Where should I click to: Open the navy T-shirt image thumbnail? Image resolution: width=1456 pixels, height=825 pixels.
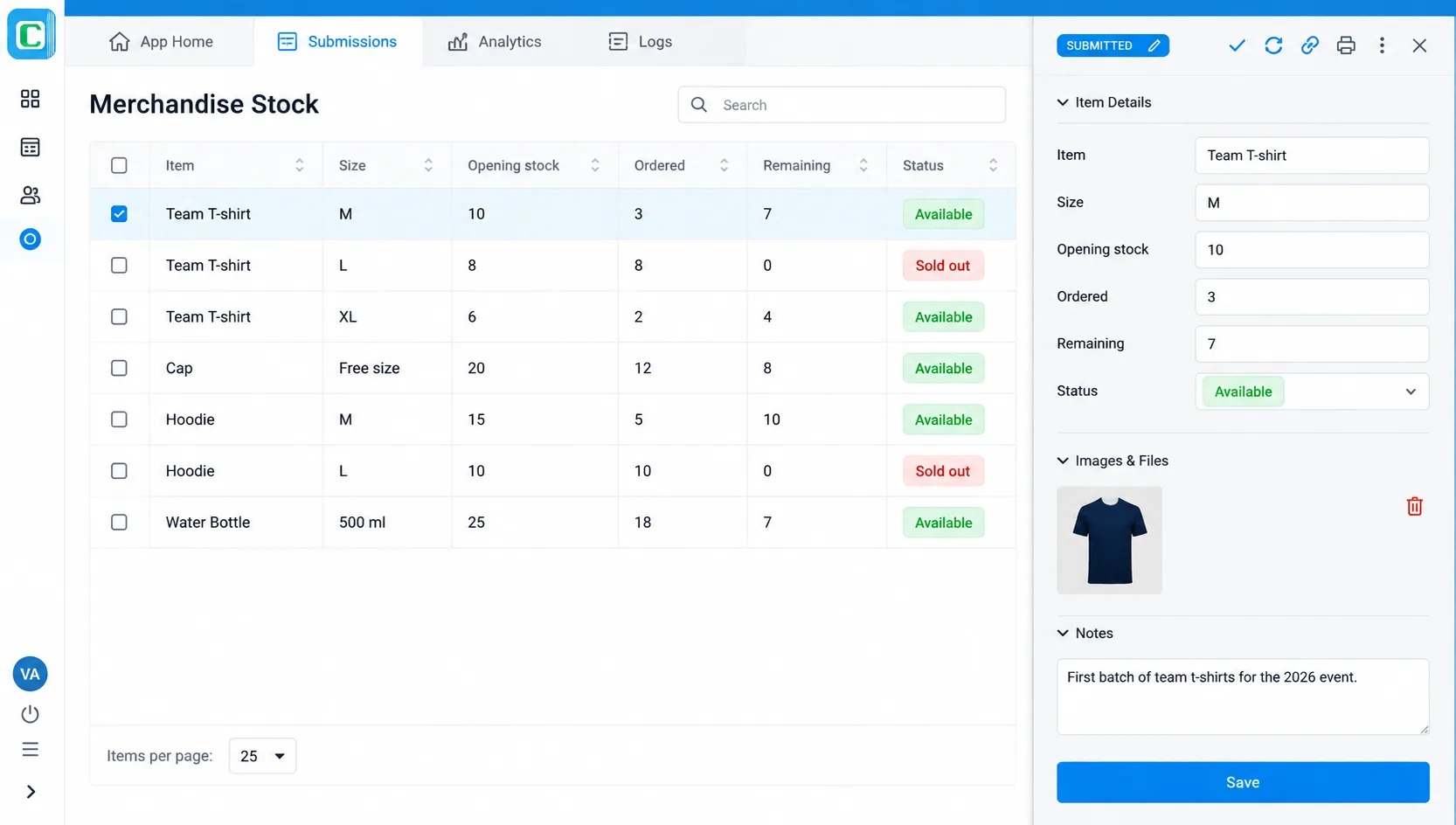(x=1109, y=540)
